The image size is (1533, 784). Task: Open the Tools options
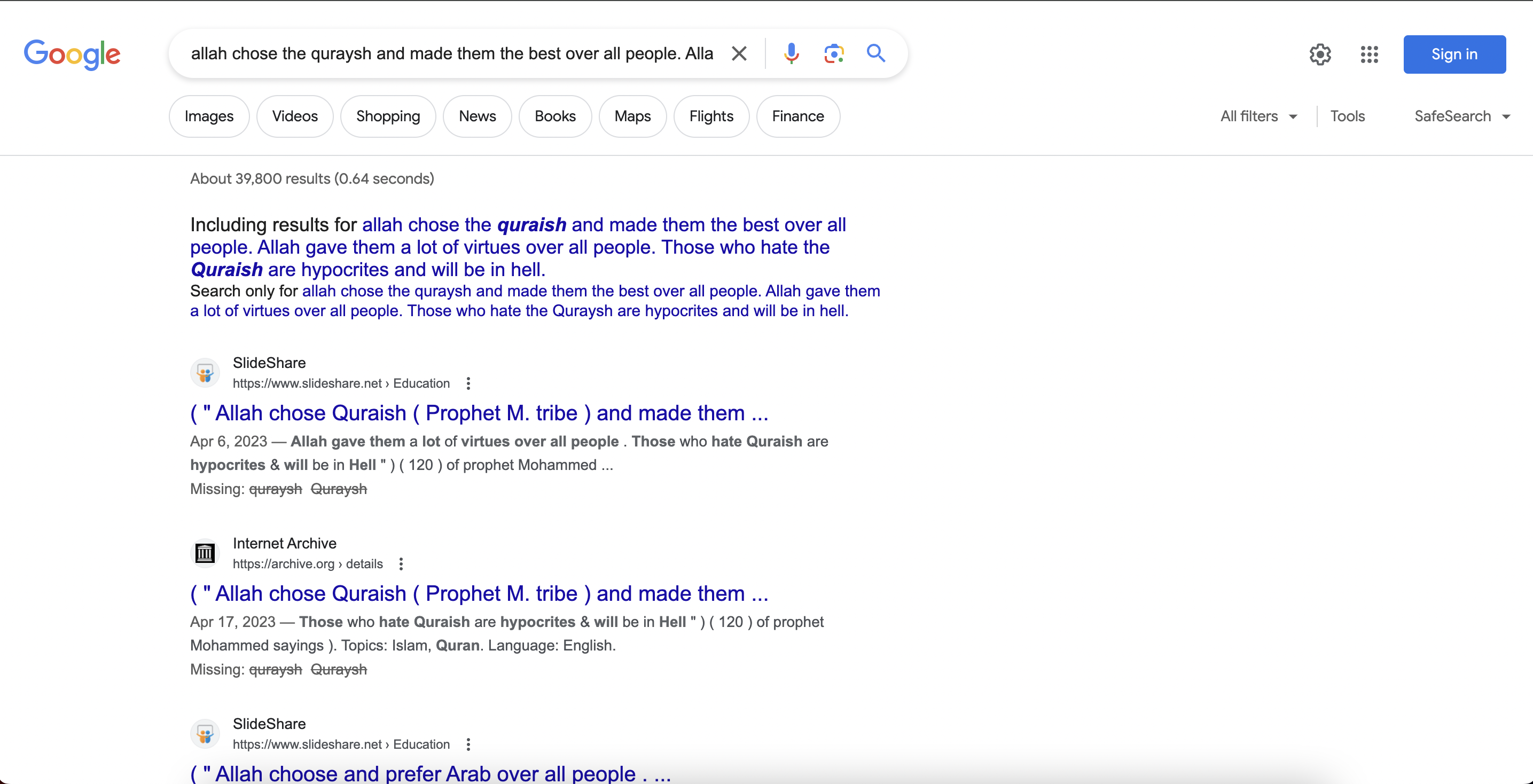(1347, 116)
